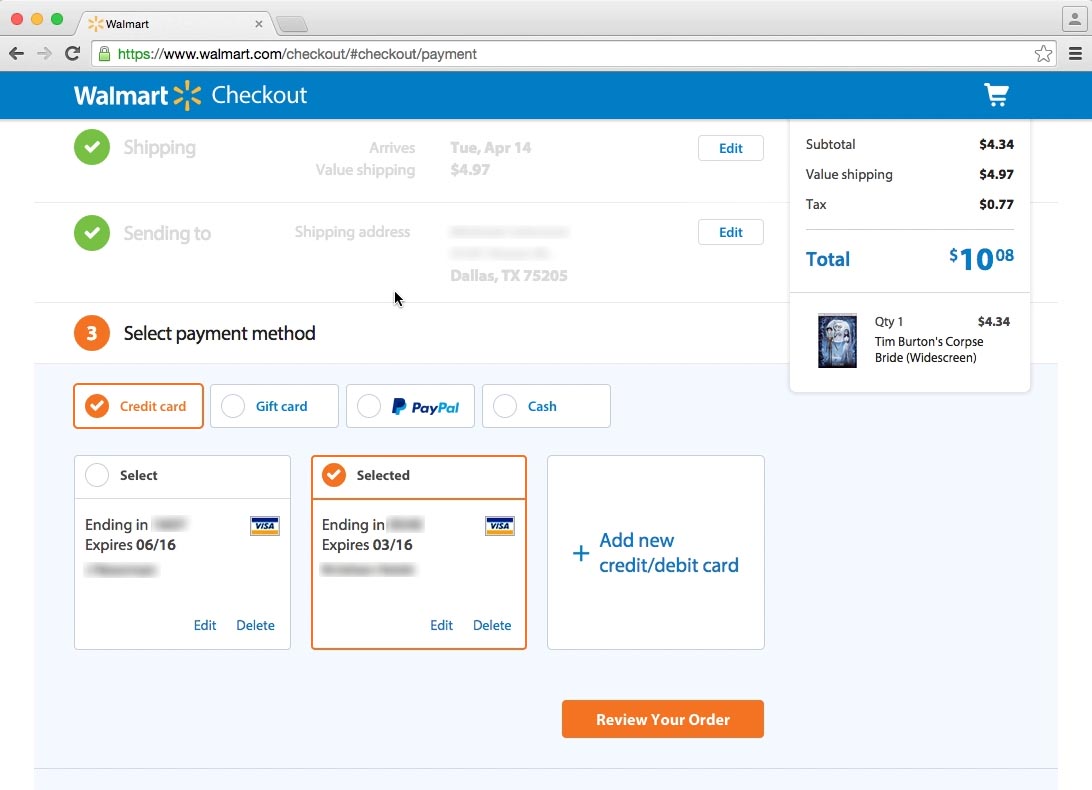Open the shopping cart icon
The height and width of the screenshot is (790, 1092).
[996, 95]
